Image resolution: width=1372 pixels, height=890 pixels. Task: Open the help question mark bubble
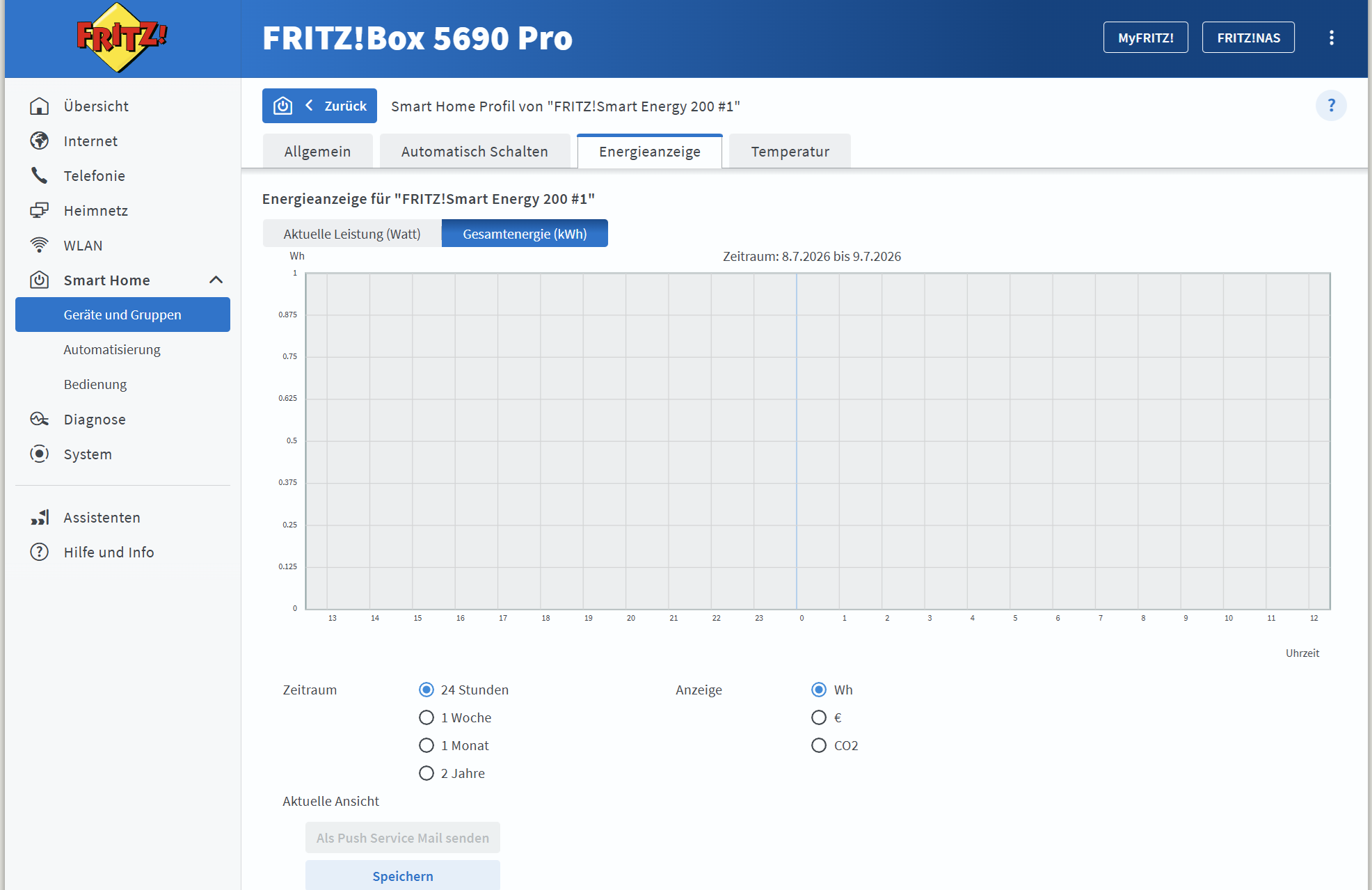pyautogui.click(x=1331, y=105)
